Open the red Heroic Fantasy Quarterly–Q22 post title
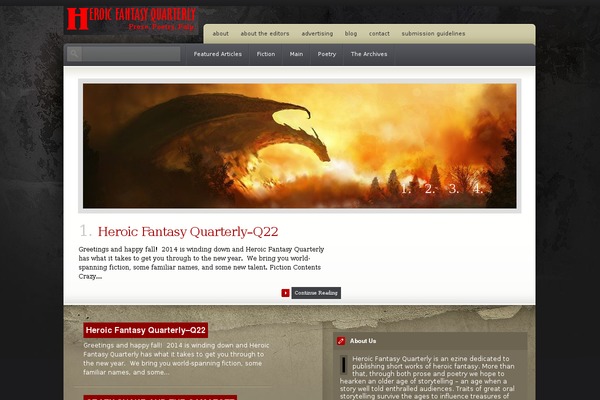 pos(145,330)
